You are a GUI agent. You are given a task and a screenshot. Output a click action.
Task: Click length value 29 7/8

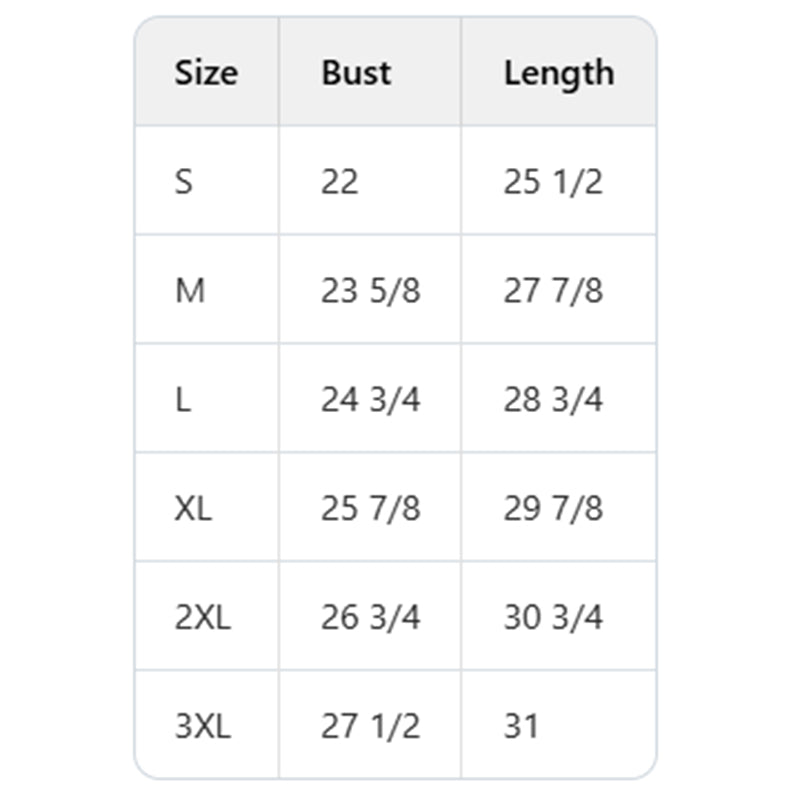(x=553, y=509)
